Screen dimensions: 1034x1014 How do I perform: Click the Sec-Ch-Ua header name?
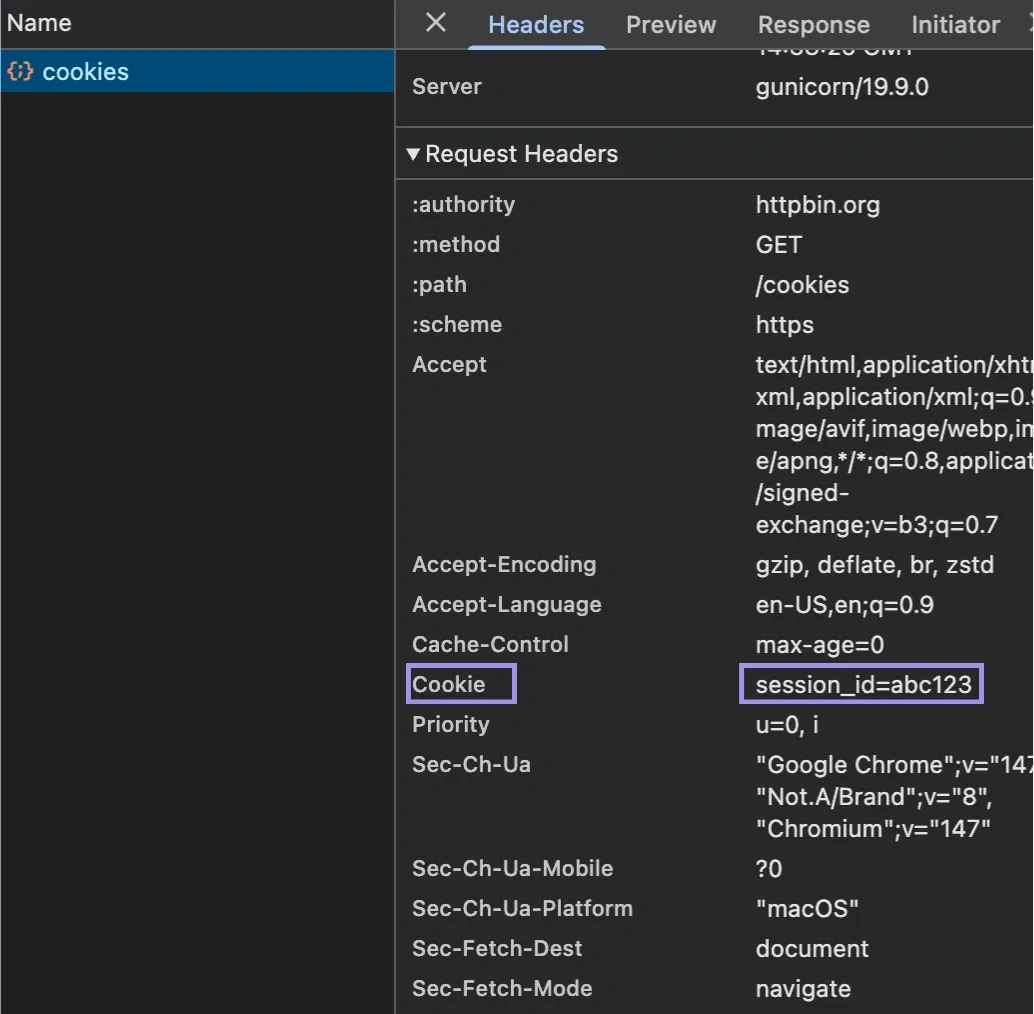coord(471,764)
